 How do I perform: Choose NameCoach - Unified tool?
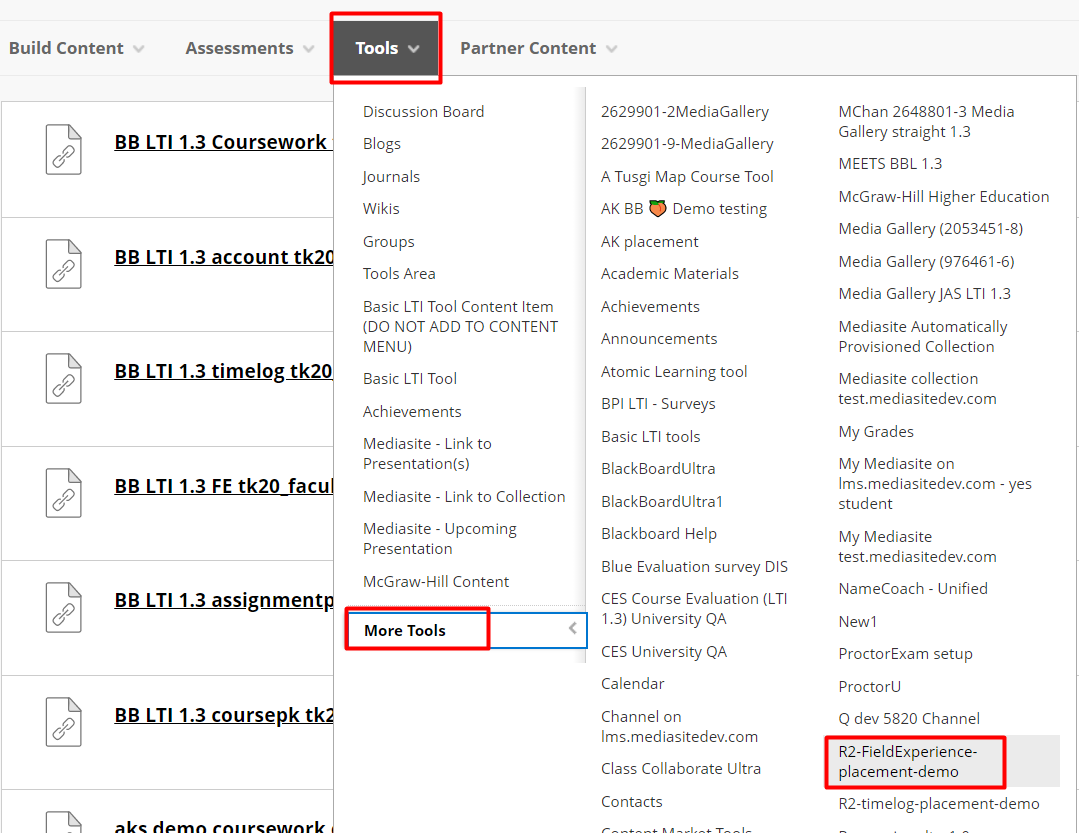[x=912, y=589]
